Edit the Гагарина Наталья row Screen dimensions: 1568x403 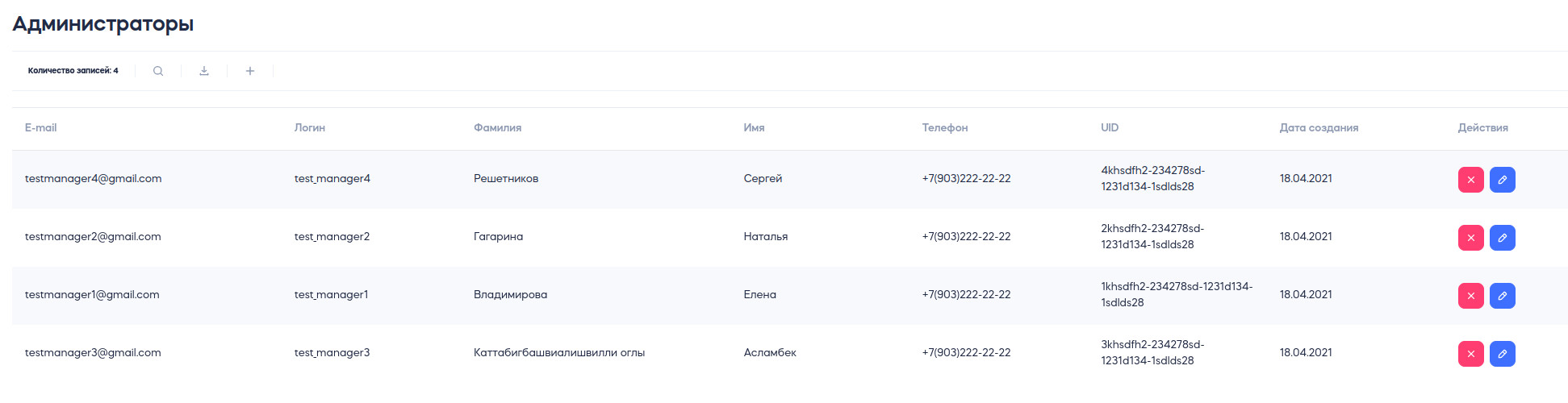click(1503, 238)
